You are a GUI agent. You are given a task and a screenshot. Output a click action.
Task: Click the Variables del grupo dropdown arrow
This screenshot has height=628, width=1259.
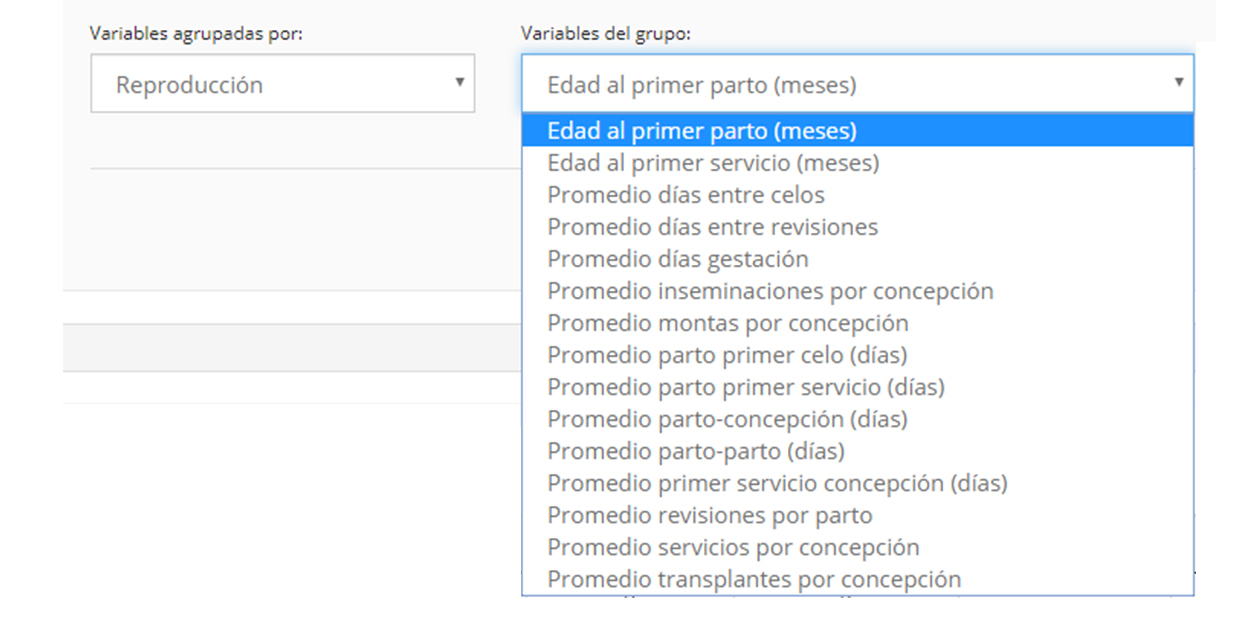[1179, 82]
